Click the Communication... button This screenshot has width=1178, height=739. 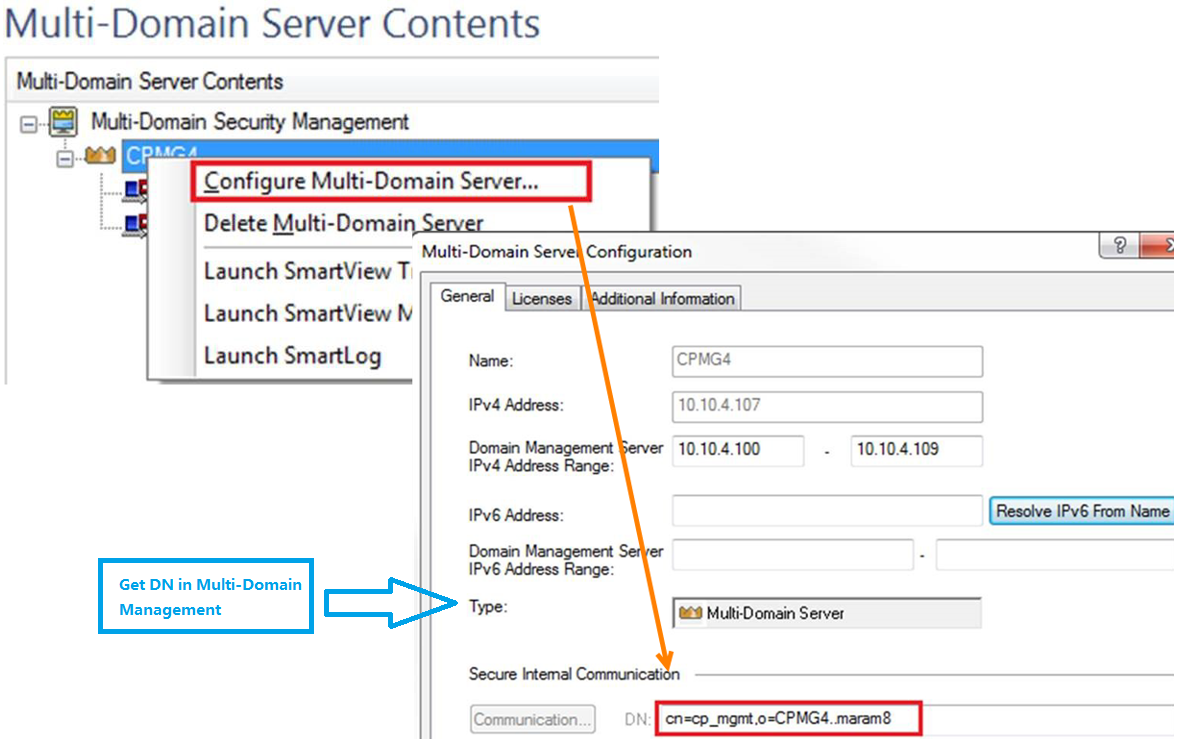[533, 719]
